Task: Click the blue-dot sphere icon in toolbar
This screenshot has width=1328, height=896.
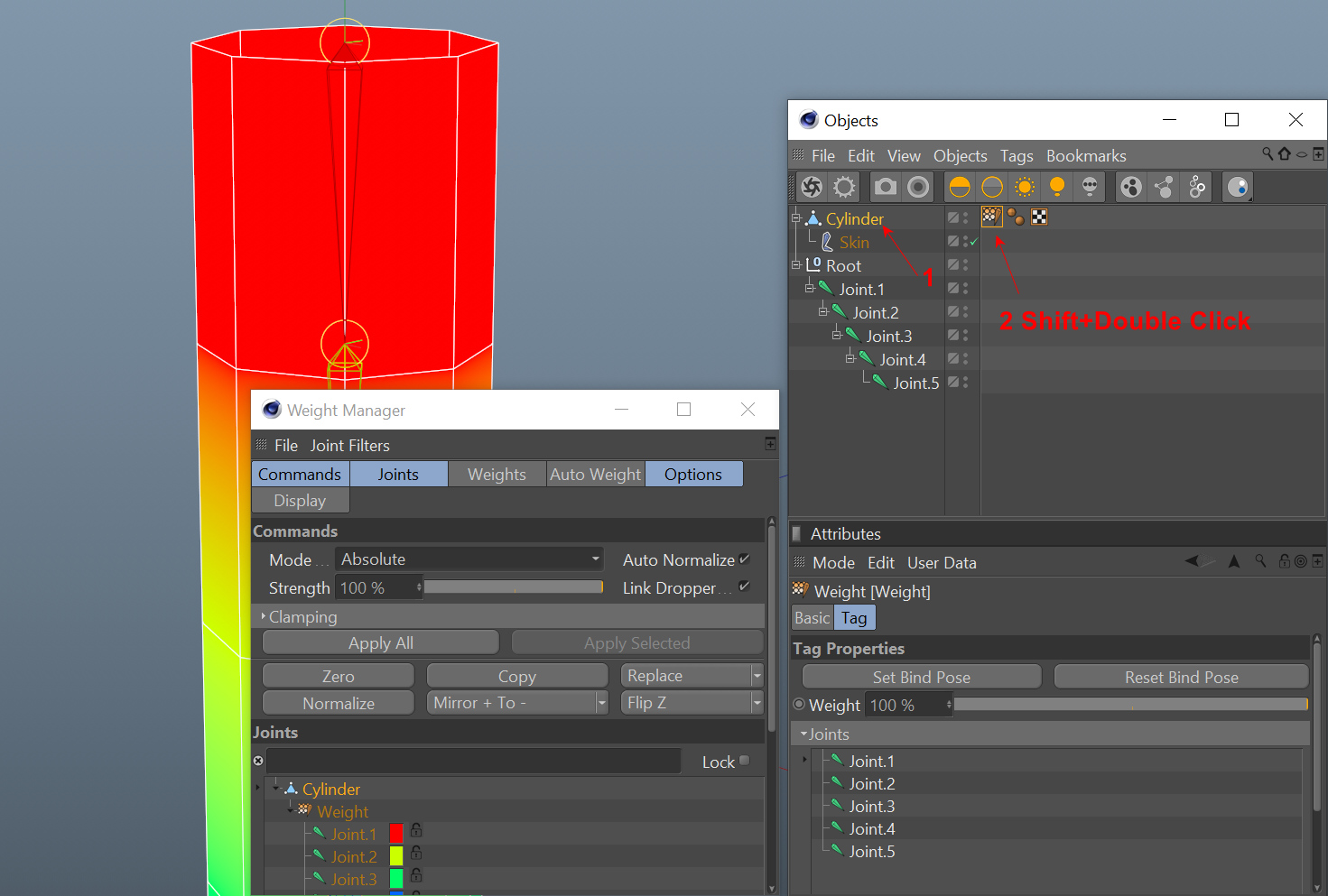Action: (x=1238, y=187)
